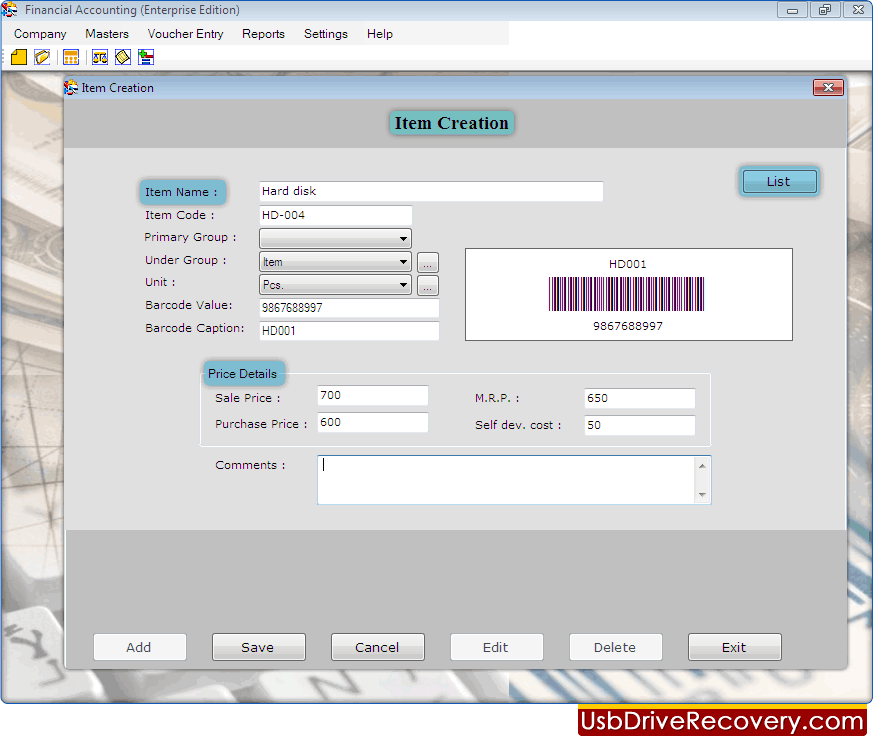Click the Exit button

(735, 647)
